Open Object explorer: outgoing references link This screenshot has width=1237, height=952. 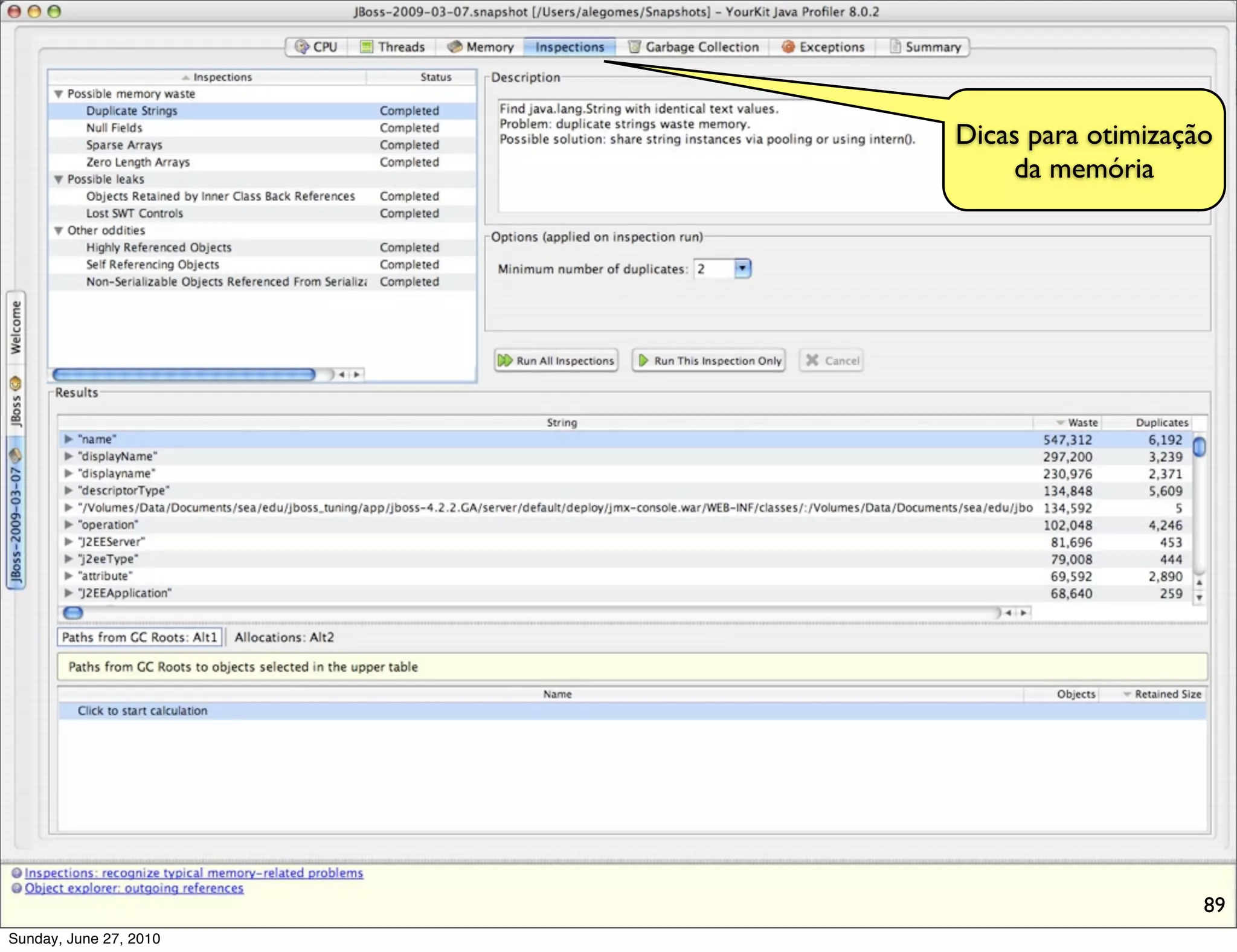pyautogui.click(x=134, y=889)
